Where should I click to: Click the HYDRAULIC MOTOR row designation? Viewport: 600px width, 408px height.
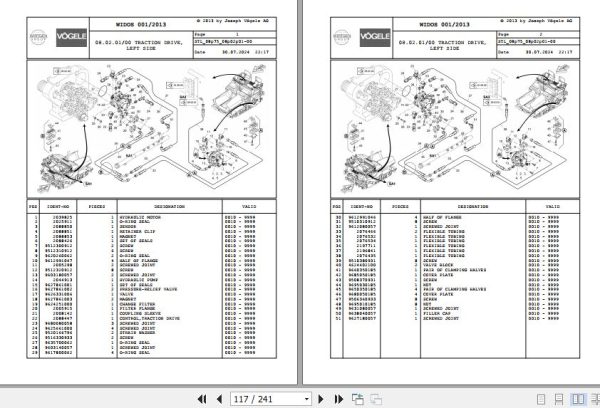tap(140, 217)
